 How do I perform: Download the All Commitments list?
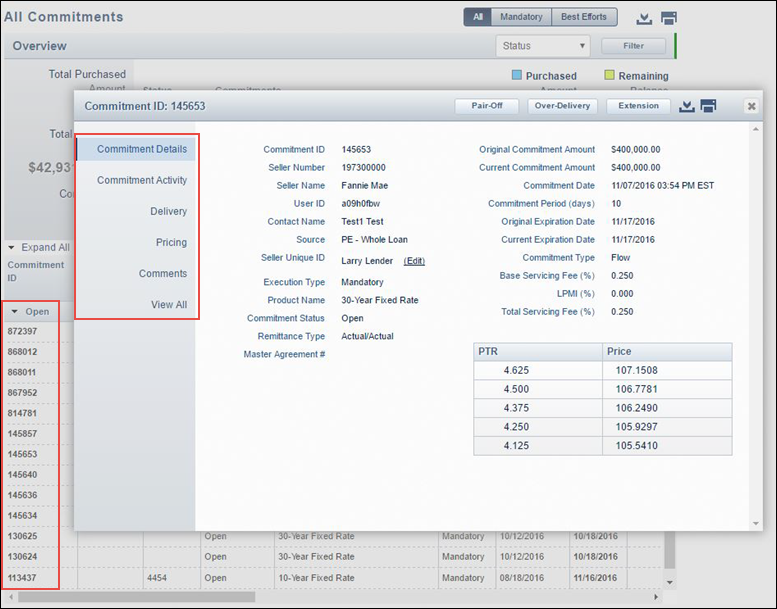[x=644, y=19]
